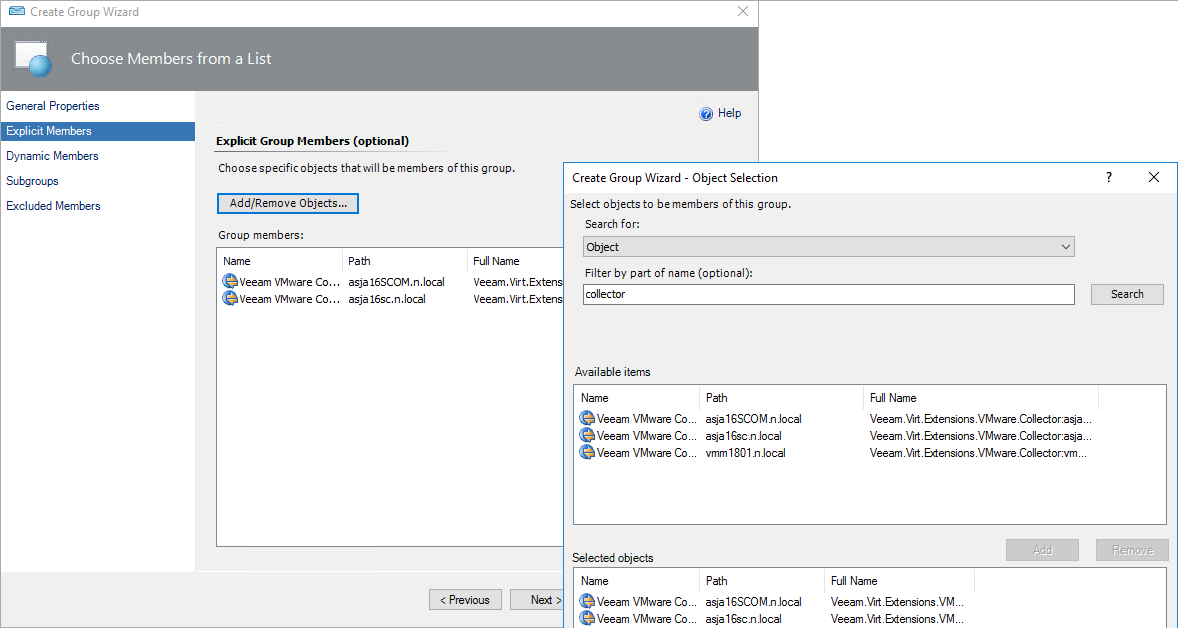
Task: Click the Add/Remove Objects button
Action: click(288, 204)
